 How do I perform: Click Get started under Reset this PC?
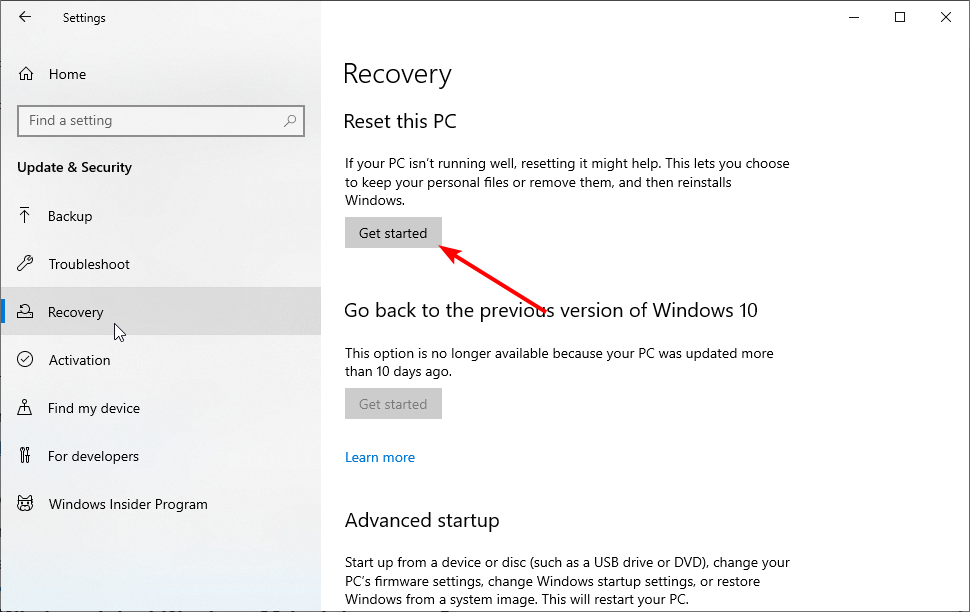point(393,232)
